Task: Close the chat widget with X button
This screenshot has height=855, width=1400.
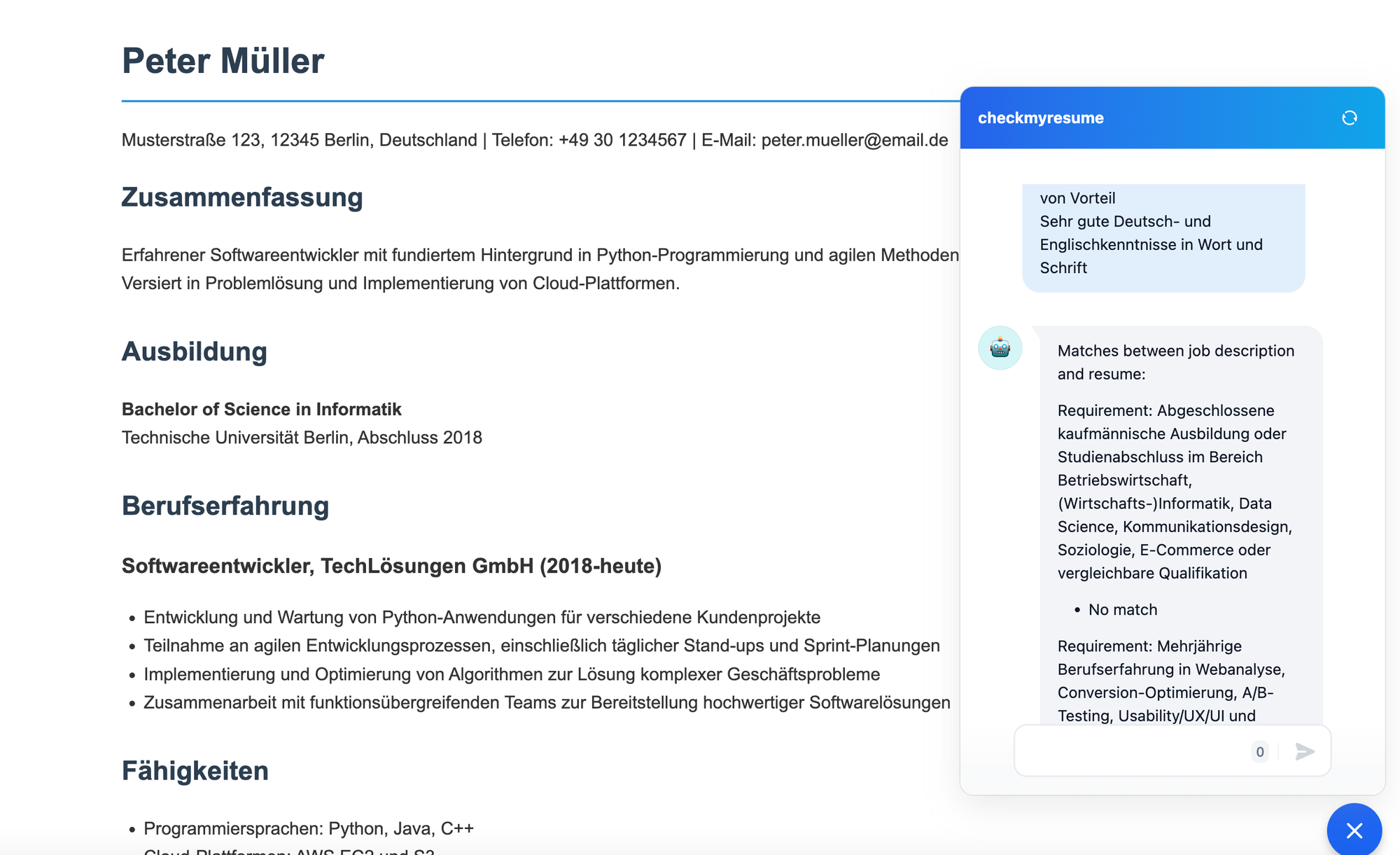Action: [1354, 830]
